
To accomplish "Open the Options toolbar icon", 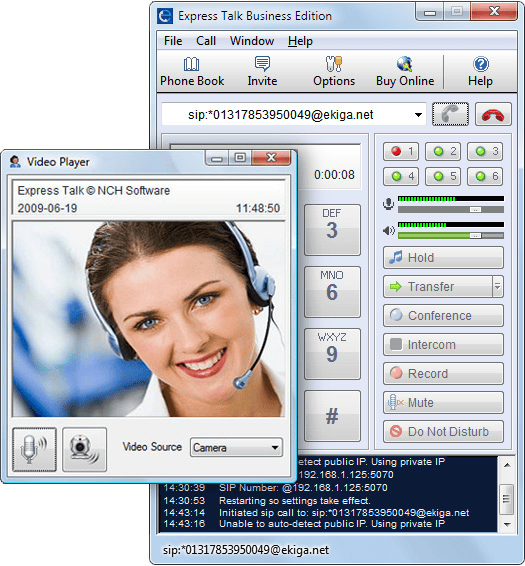I will pyautogui.click(x=334, y=64).
